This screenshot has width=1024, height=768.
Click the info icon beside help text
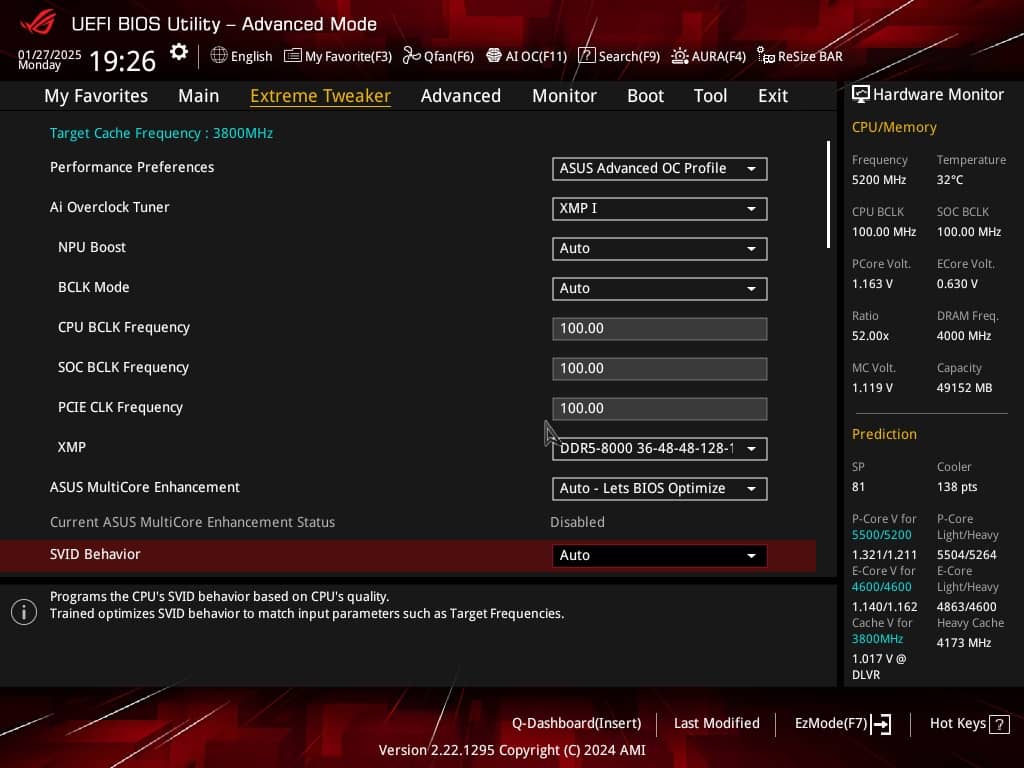coord(24,612)
